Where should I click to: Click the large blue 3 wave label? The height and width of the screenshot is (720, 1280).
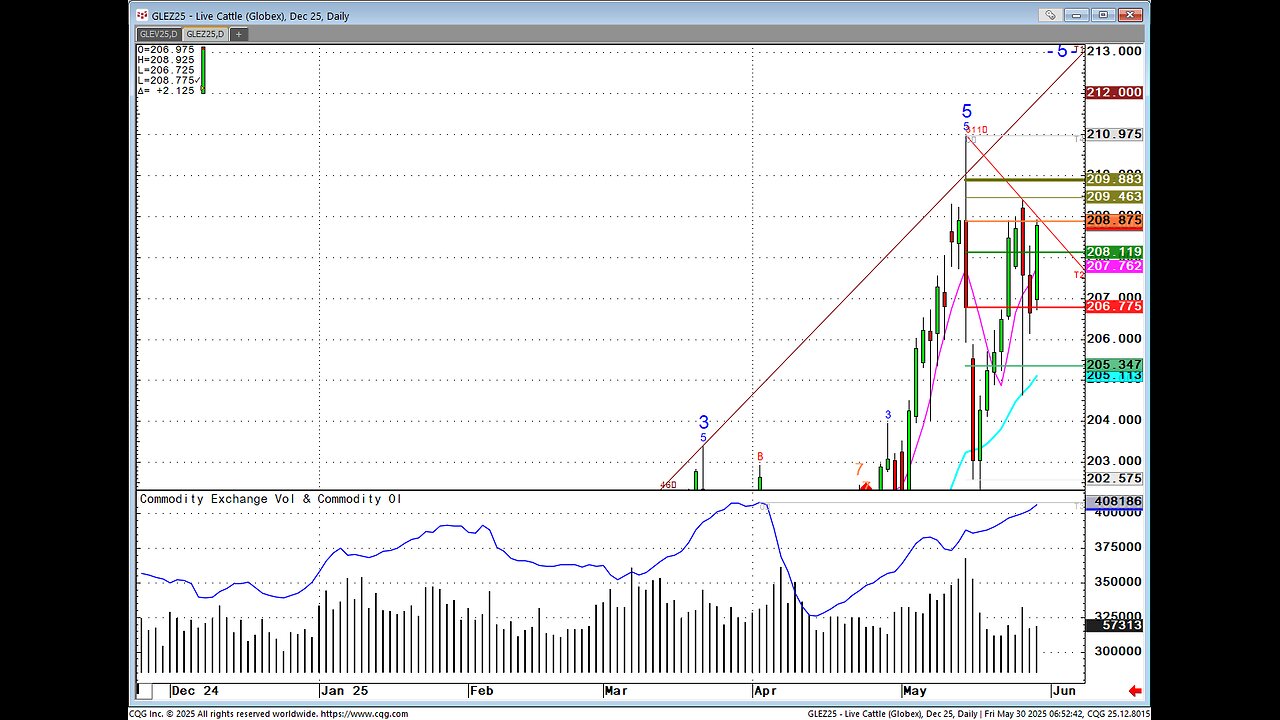tap(703, 423)
